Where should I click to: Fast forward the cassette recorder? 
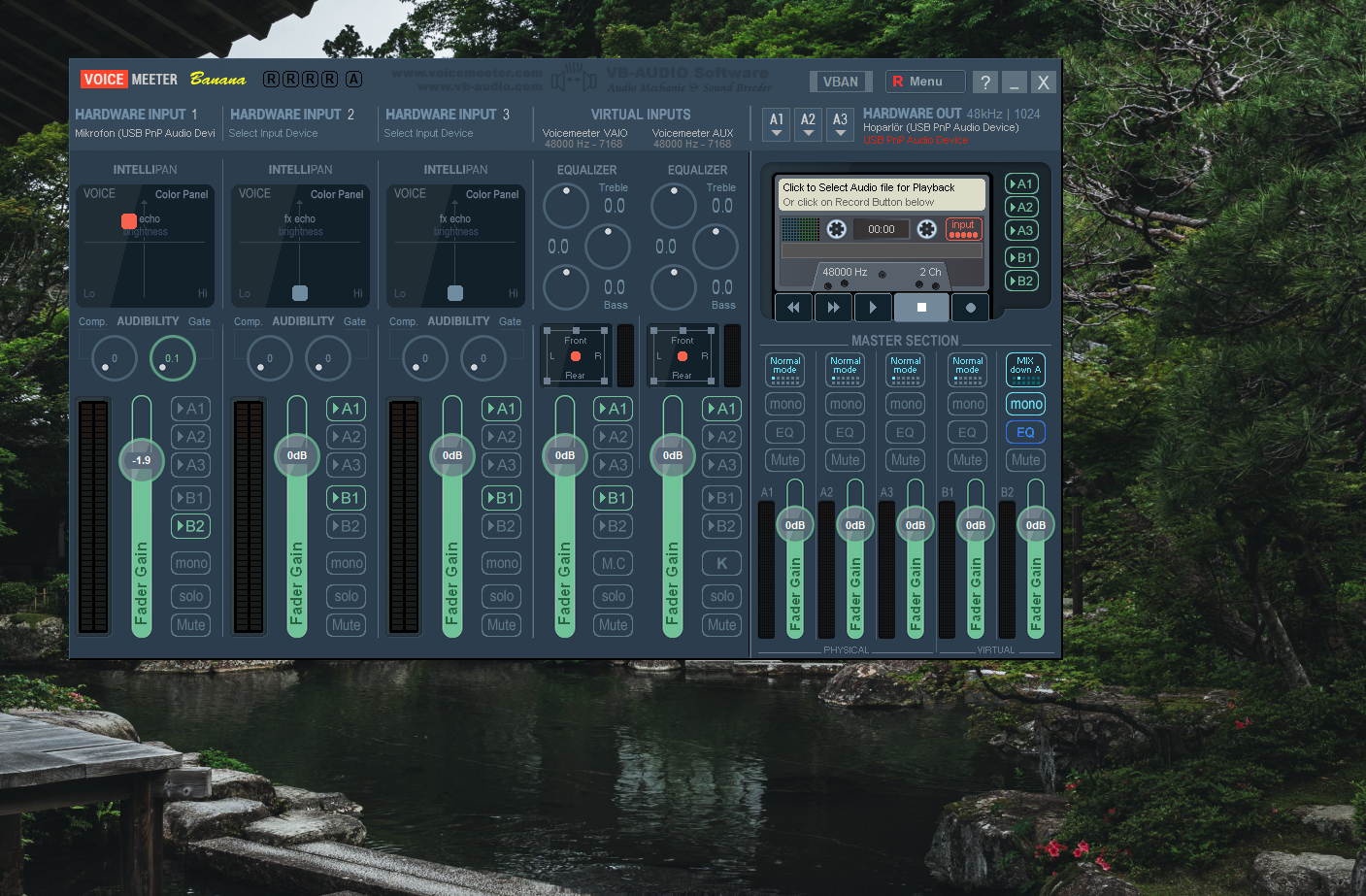(833, 307)
